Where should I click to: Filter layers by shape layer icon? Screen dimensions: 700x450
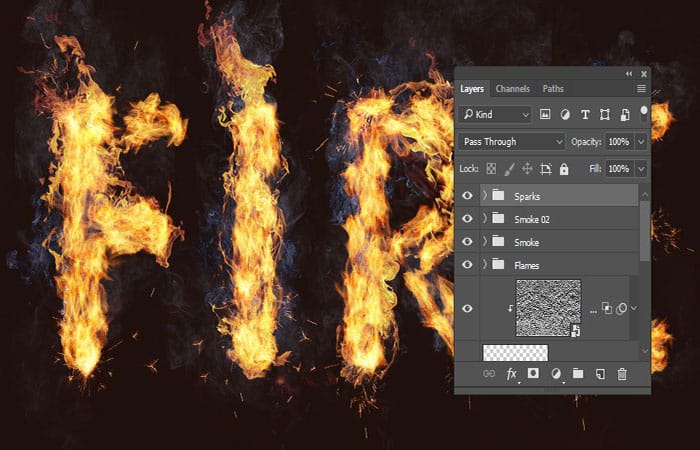point(604,115)
